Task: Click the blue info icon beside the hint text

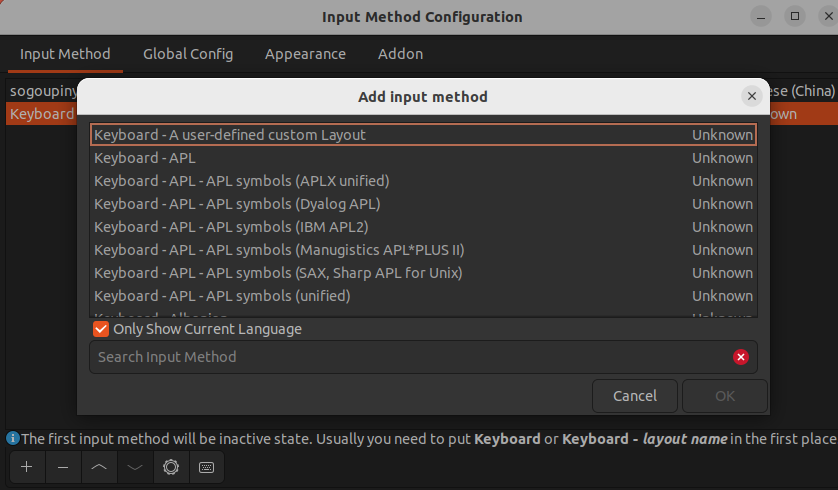Action: coord(13,439)
